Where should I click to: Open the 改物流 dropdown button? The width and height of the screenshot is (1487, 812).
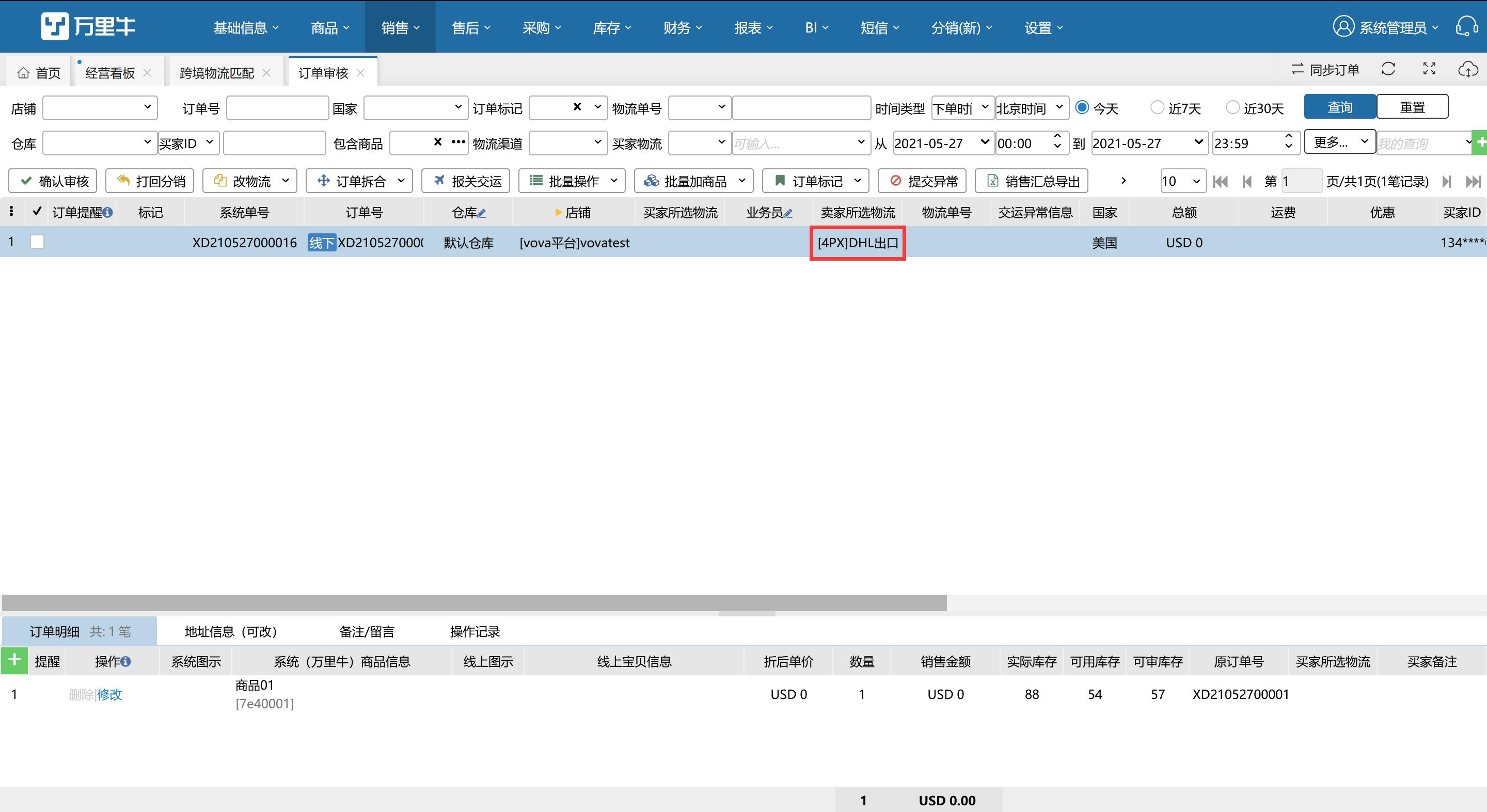coord(250,181)
